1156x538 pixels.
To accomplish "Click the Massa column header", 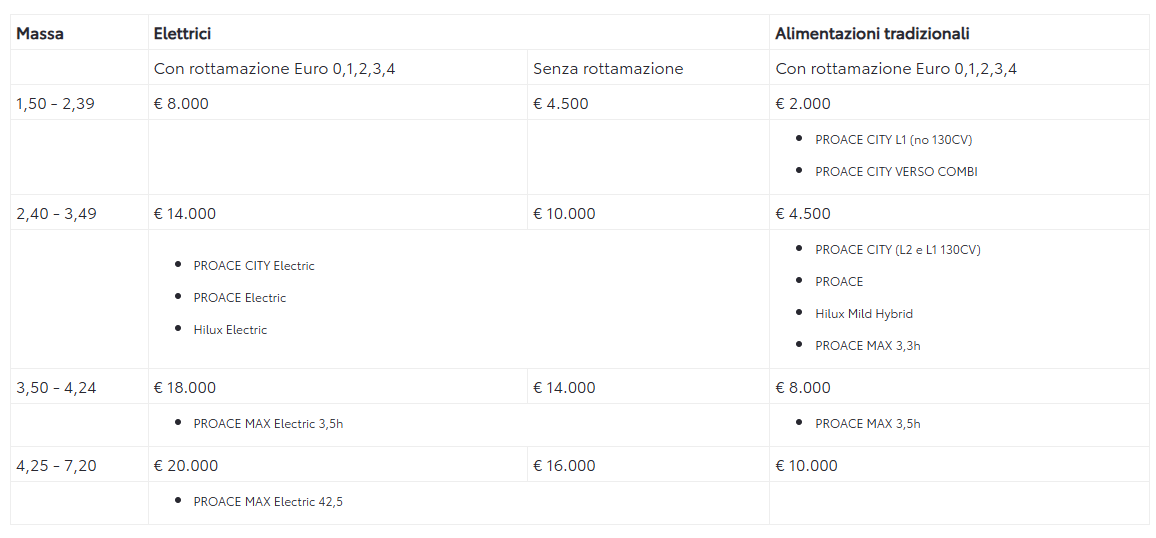I will (x=40, y=33).
